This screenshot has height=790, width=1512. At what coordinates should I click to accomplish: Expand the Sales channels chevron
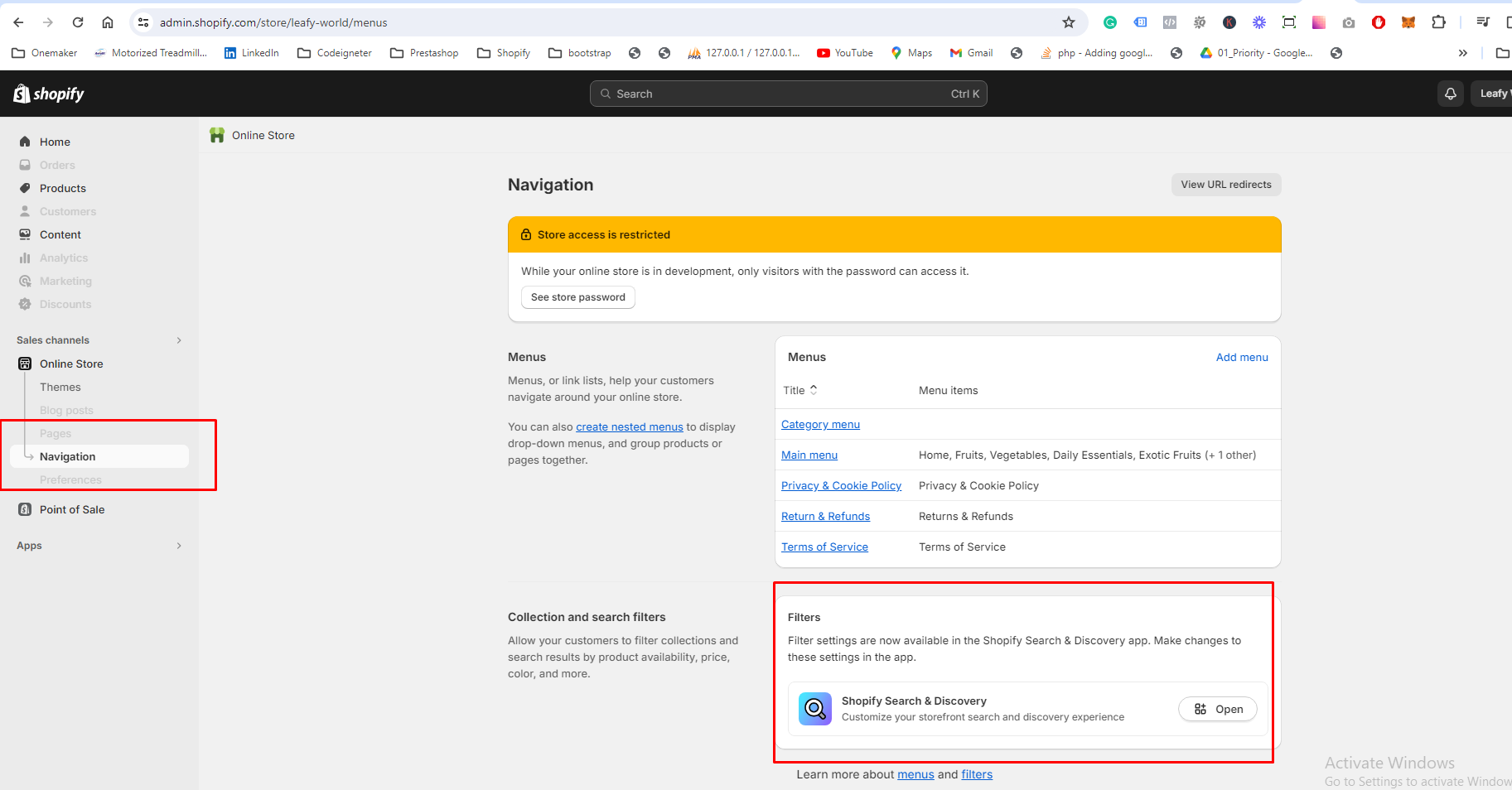click(x=179, y=340)
